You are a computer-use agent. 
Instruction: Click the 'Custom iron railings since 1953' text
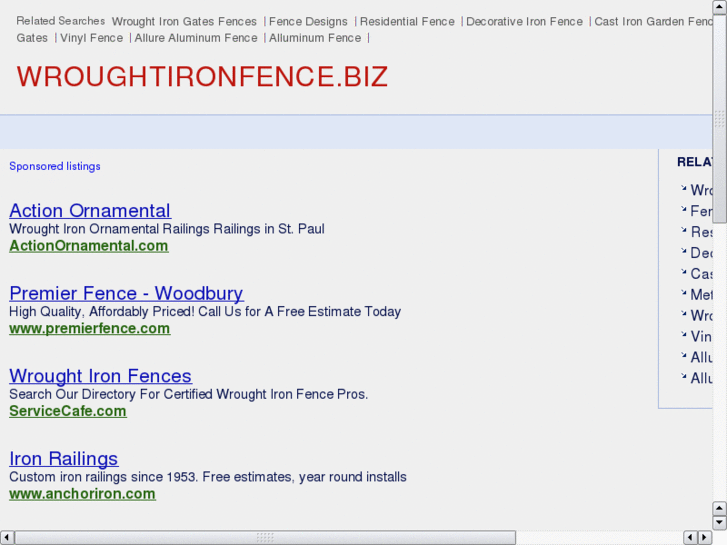tap(208, 477)
